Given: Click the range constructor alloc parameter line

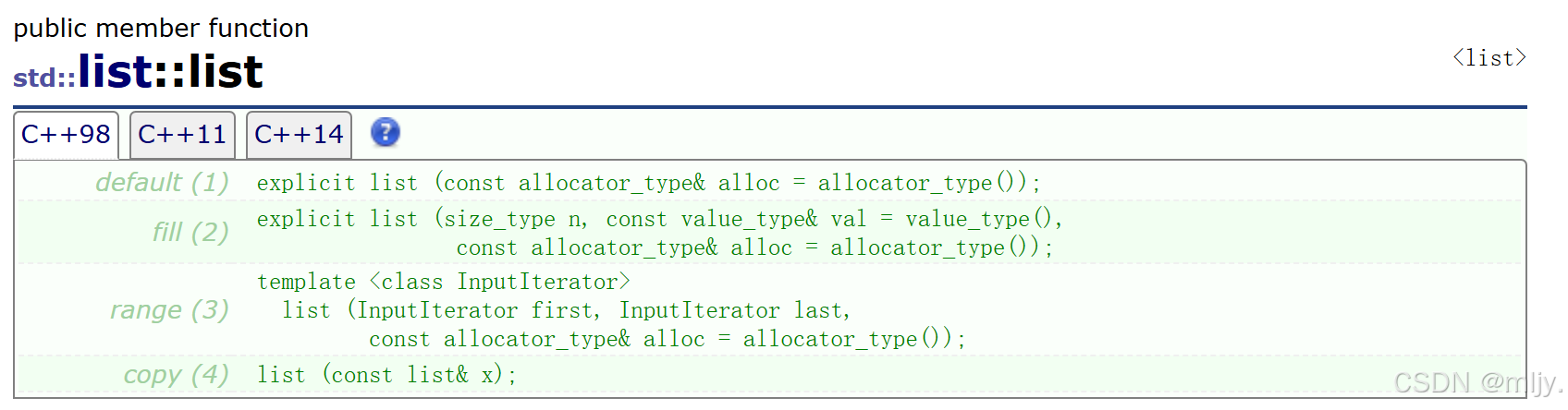Looking at the screenshot, I should point(668,339).
